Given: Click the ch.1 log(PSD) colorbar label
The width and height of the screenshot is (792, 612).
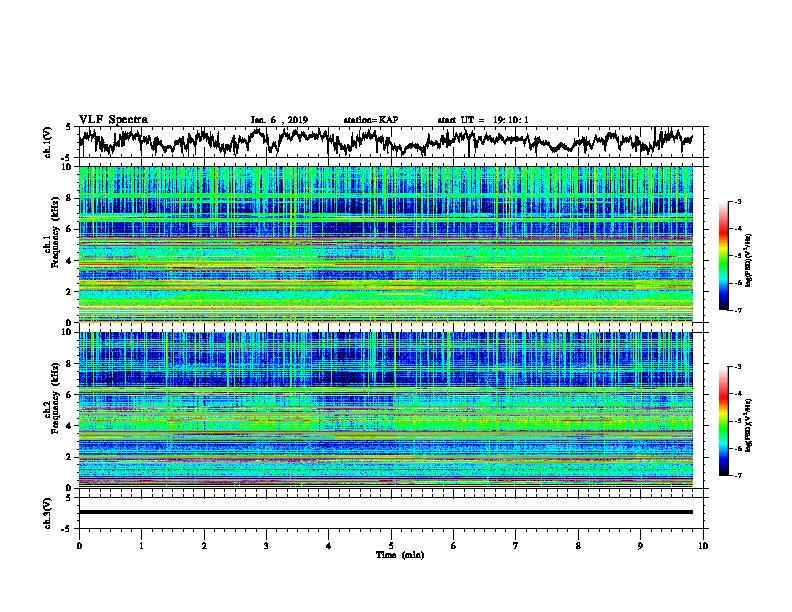Looking at the screenshot, I should pos(749,261).
